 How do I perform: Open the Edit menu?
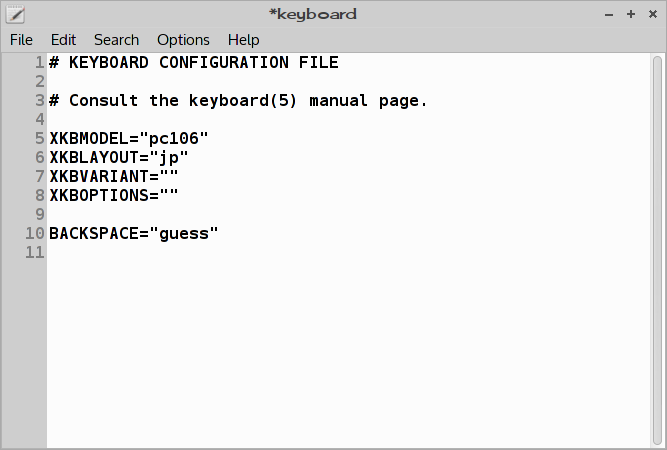(63, 40)
